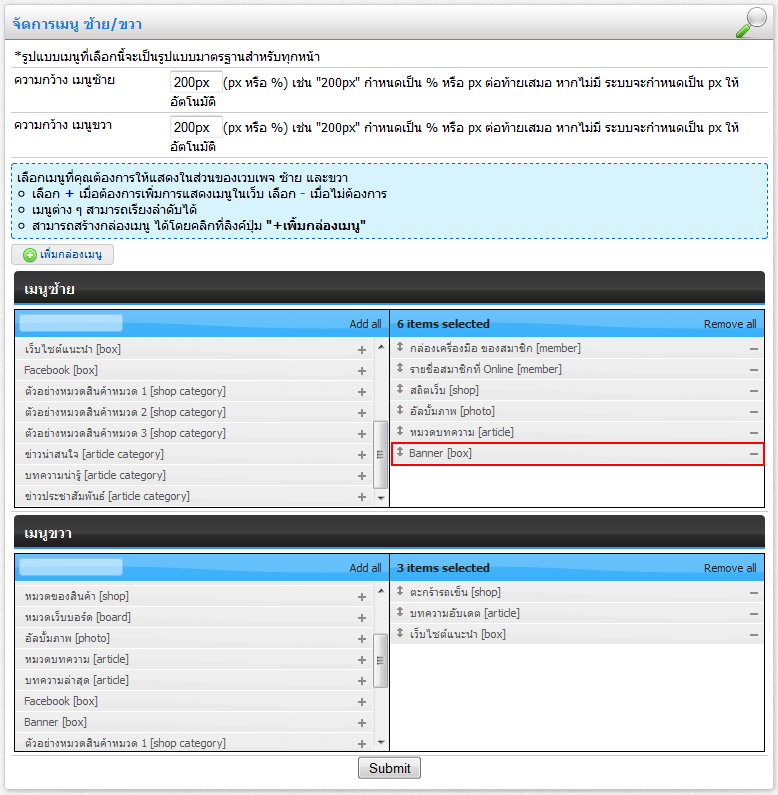Click Add all in the เมนูซ้าย panel
The image size is (778, 795).
point(365,324)
